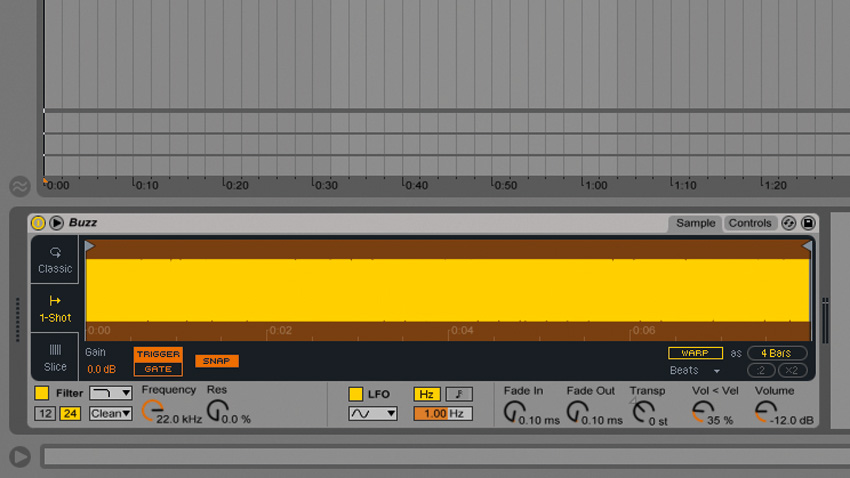Click the envelope wave icon at left

click(x=20, y=186)
